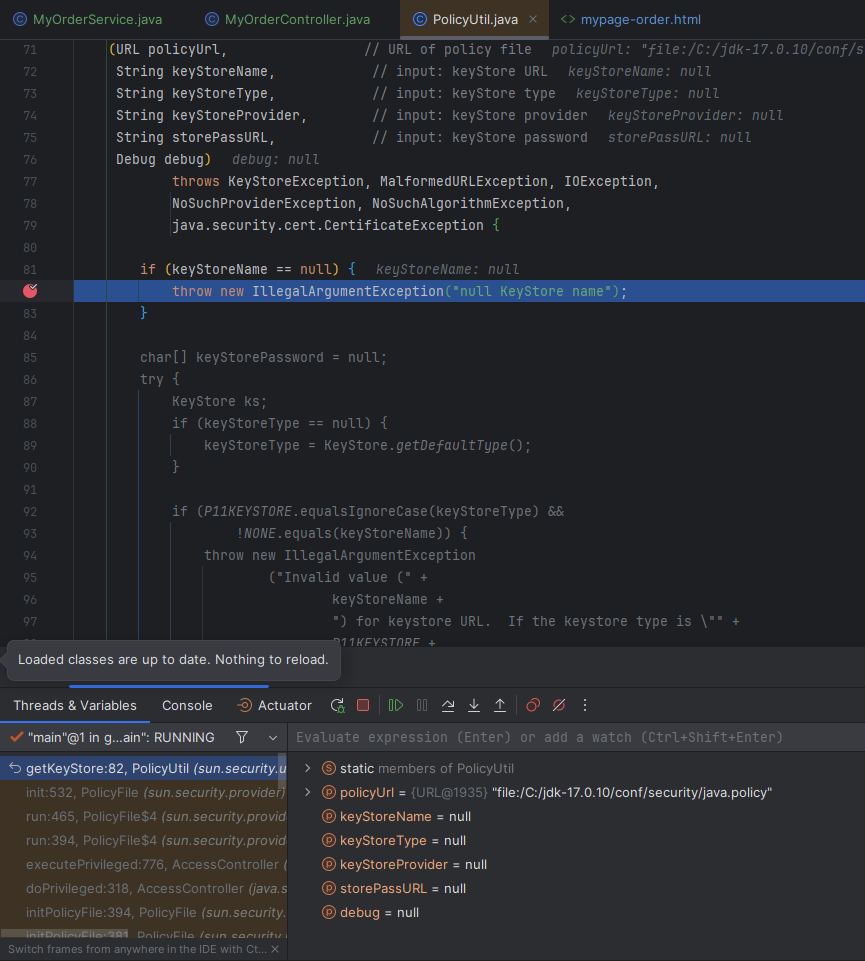
Task: Click the MalformedURLException in throws clause
Action: point(463,181)
